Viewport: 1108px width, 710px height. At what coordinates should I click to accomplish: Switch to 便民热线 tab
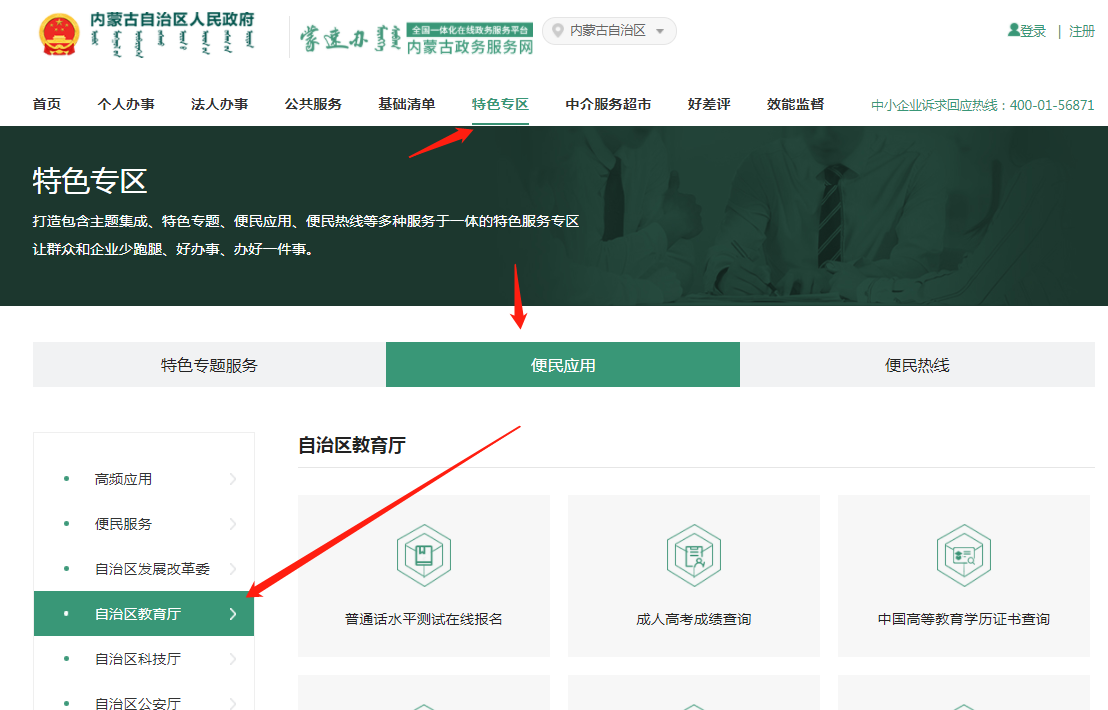917,365
